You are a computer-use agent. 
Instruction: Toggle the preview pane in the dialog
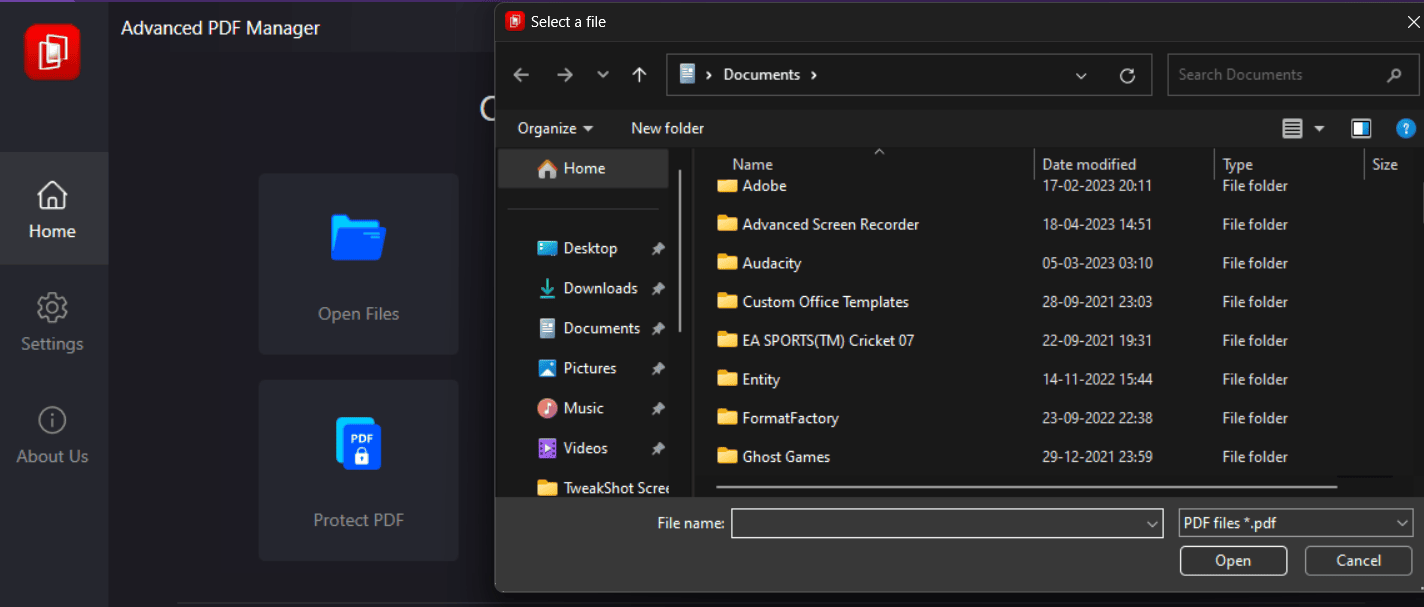pyautogui.click(x=1361, y=128)
